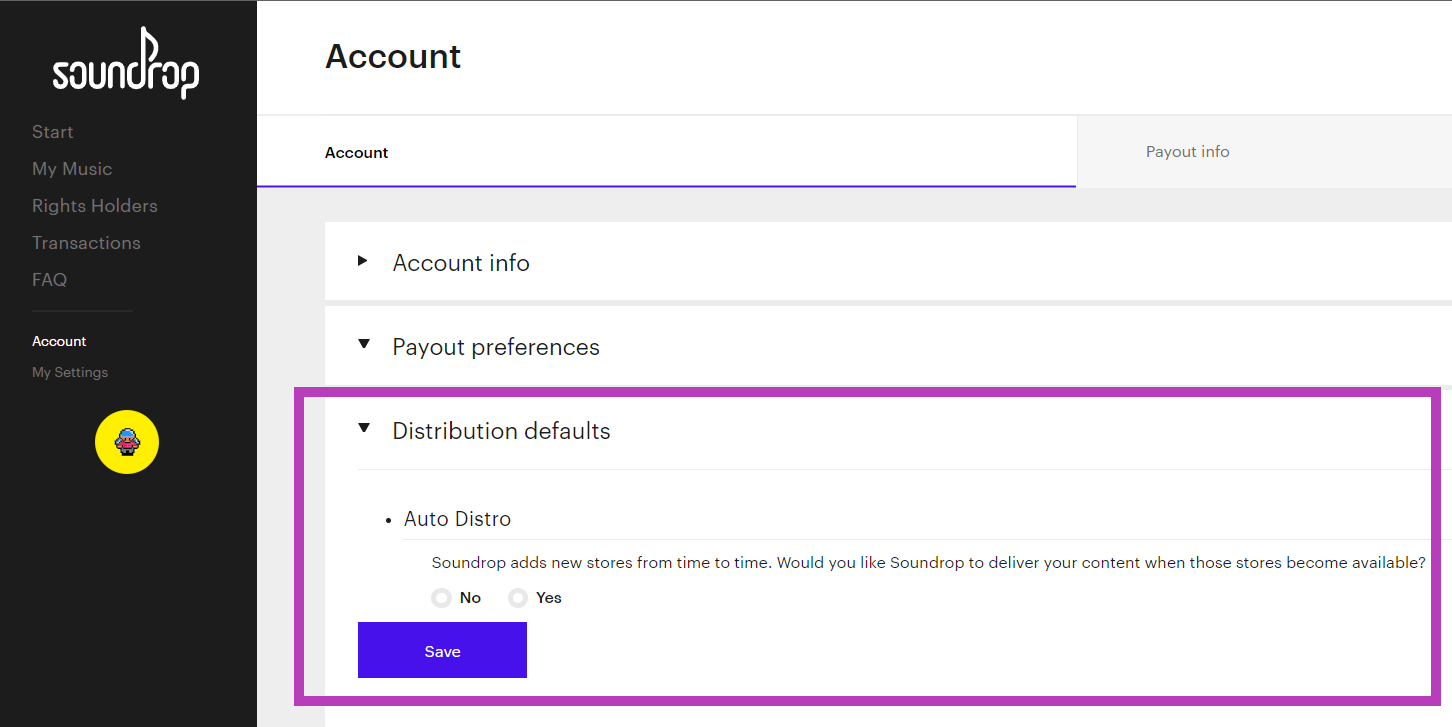Click the Payout preferences heading text
The width and height of the screenshot is (1452, 727).
(496, 347)
